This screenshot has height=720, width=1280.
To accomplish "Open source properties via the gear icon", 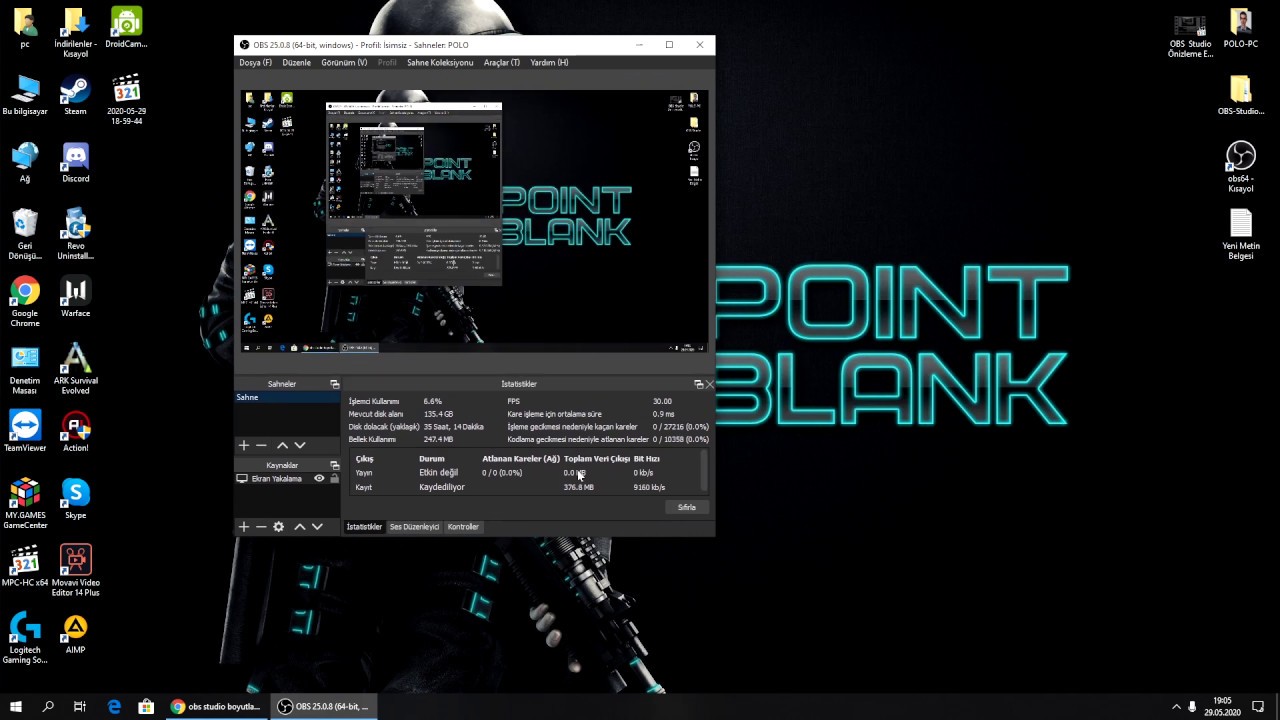I will pyautogui.click(x=279, y=527).
